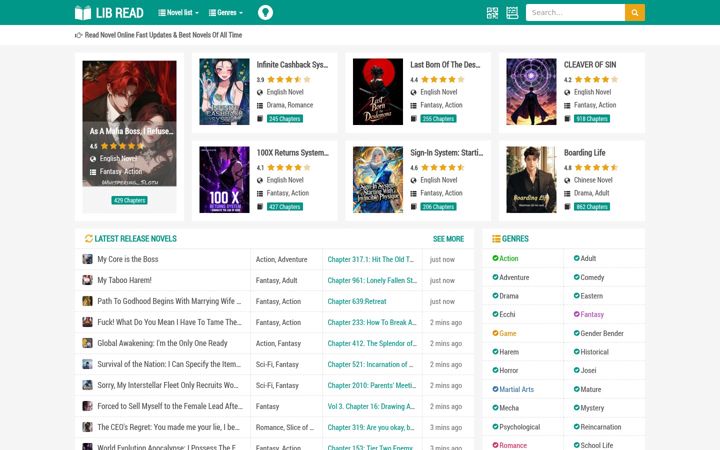Image resolution: width=720 pixels, height=450 pixels.
Task: Open Global Awakening row thumbnail icon
Action: [87, 343]
